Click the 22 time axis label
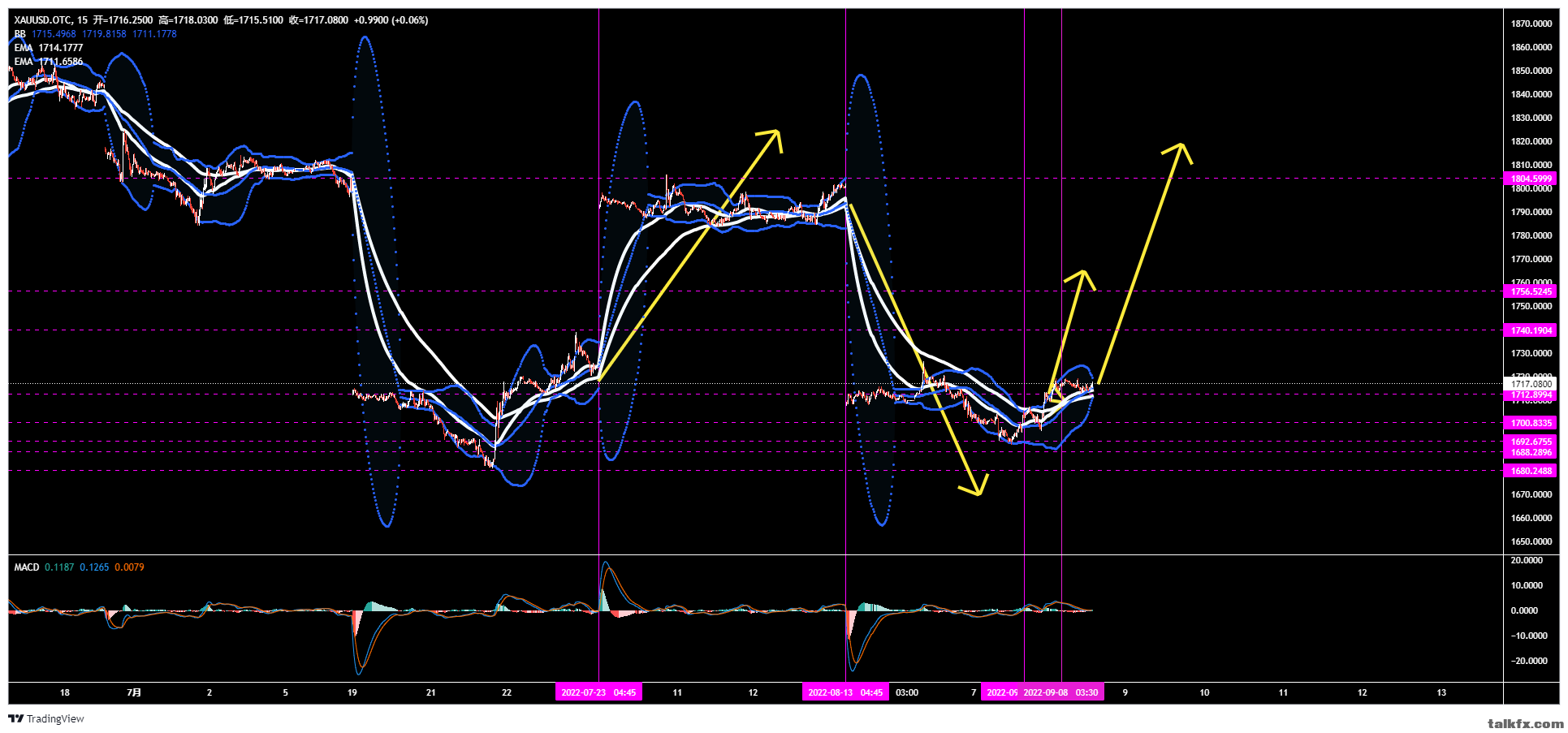The width and height of the screenshot is (1568, 733). click(507, 692)
